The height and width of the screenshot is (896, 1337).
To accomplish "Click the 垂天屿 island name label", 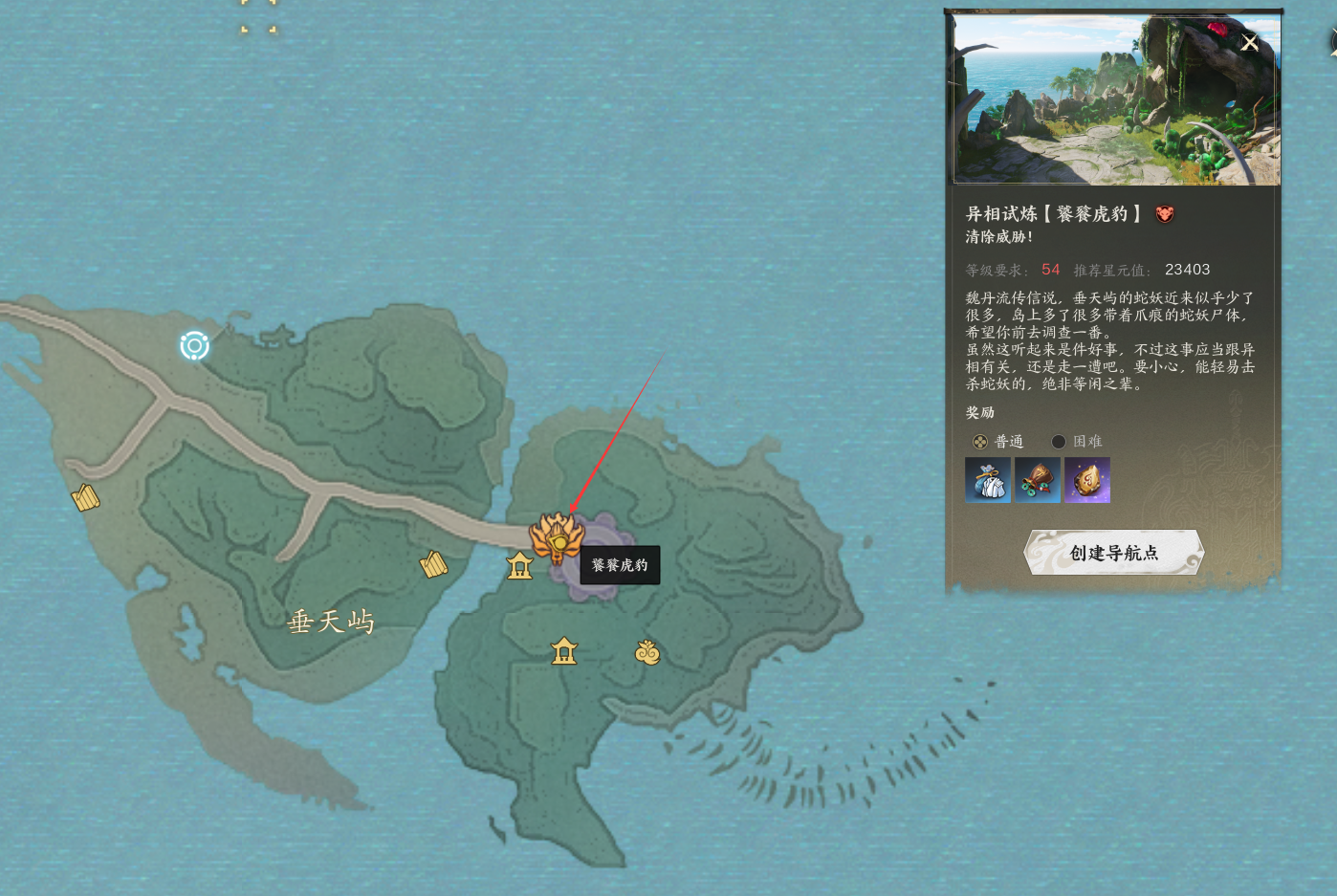I will point(331,622).
